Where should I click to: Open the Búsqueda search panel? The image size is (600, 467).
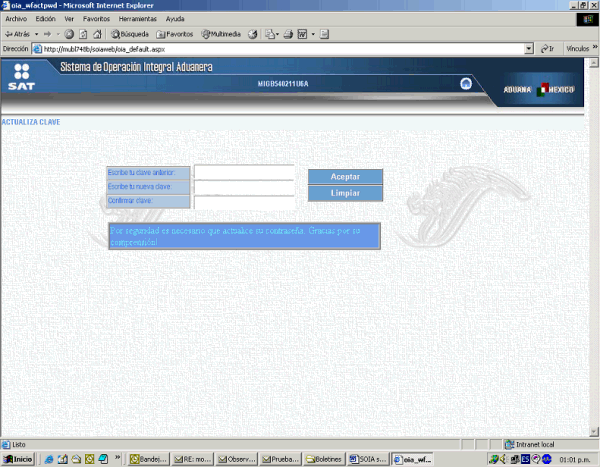pyautogui.click(x=130, y=34)
